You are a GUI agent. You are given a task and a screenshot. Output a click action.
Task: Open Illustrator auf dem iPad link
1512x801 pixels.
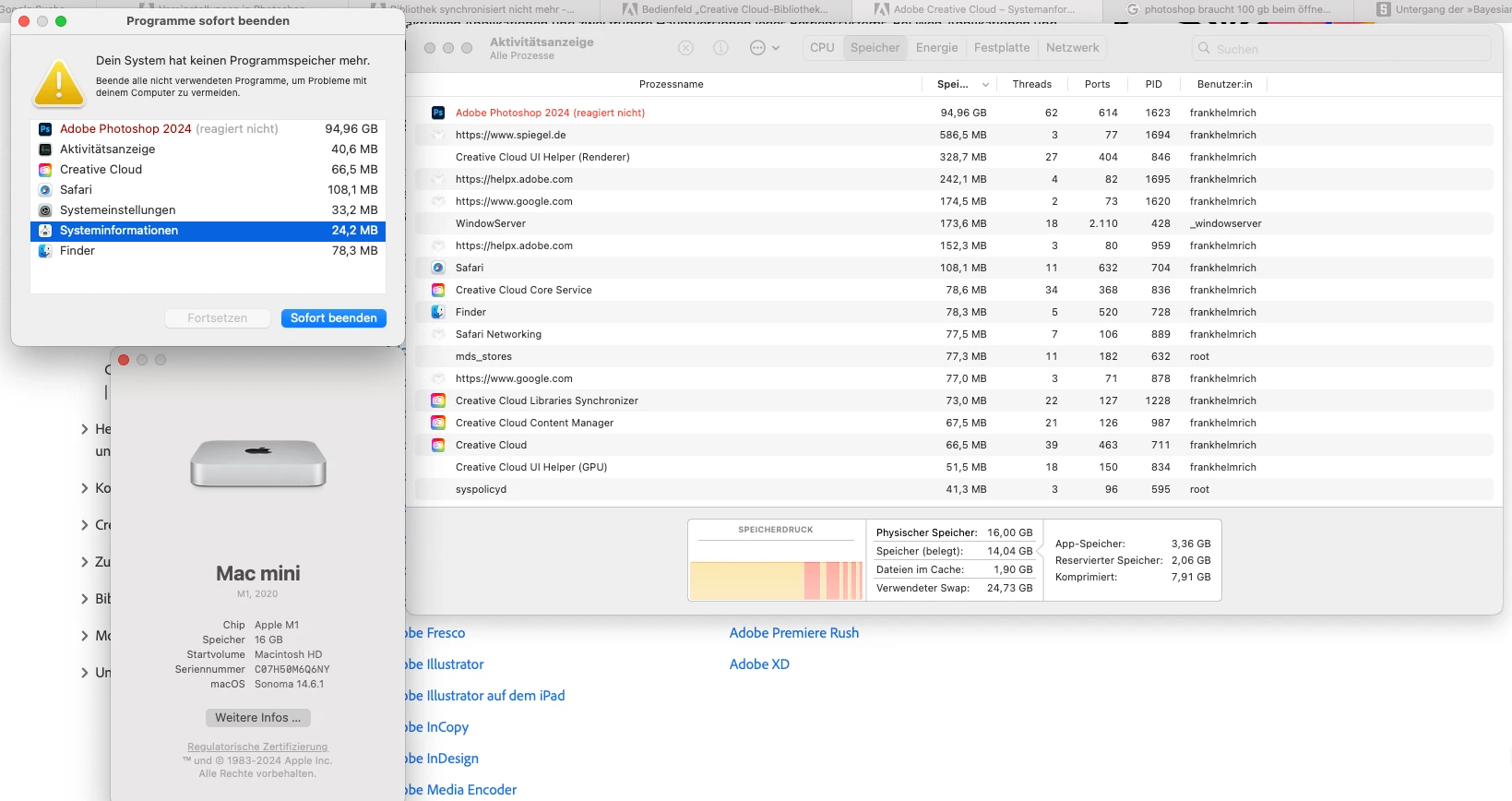pyautogui.click(x=485, y=696)
